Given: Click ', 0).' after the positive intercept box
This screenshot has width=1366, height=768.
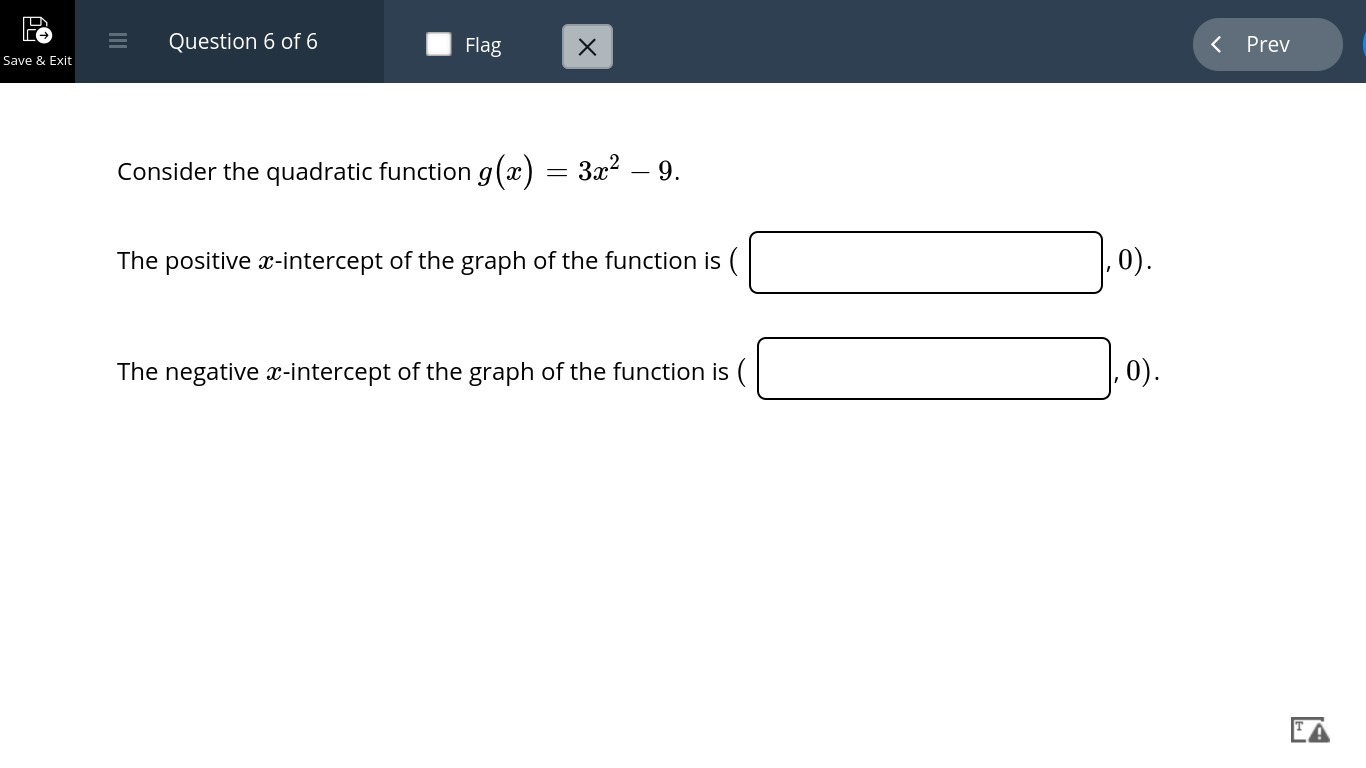Looking at the screenshot, I should [1129, 261].
